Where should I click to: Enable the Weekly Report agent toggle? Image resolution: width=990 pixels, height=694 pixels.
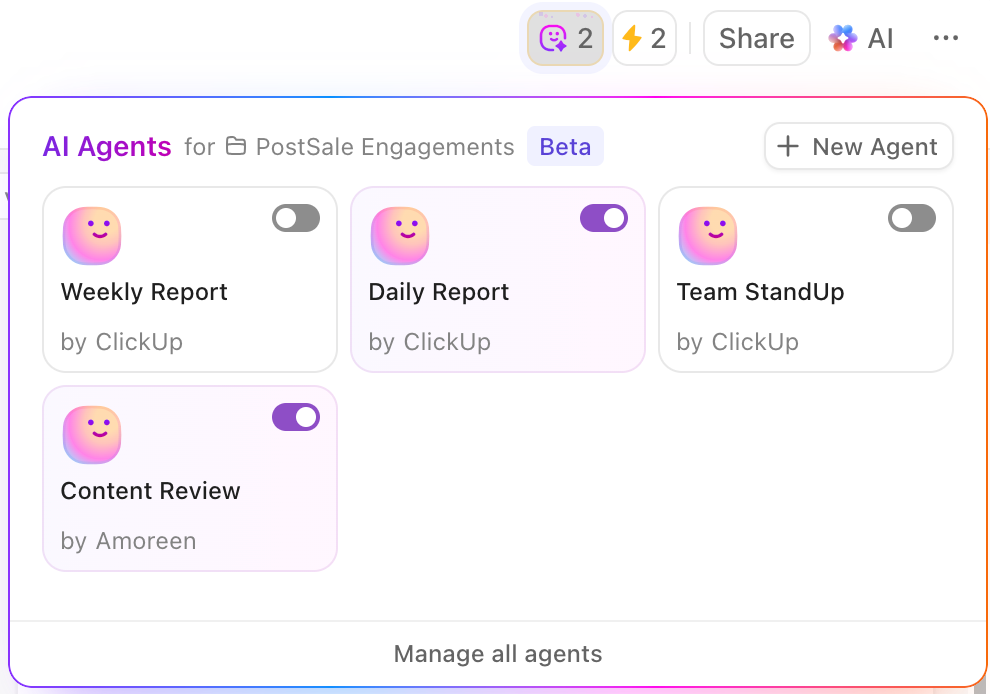tap(296, 218)
